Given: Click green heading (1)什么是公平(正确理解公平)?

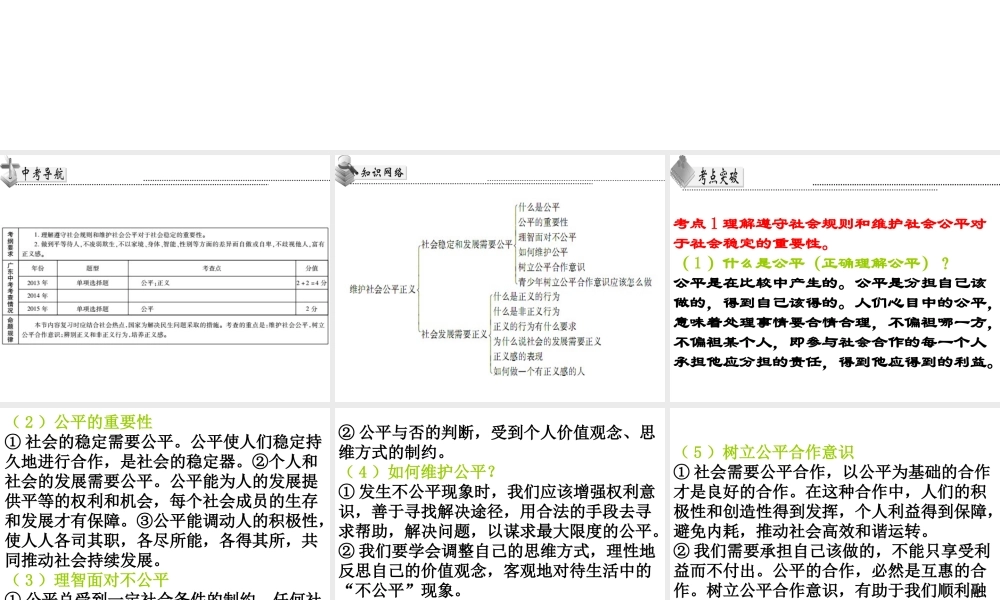Looking at the screenshot, I should (x=815, y=263).
